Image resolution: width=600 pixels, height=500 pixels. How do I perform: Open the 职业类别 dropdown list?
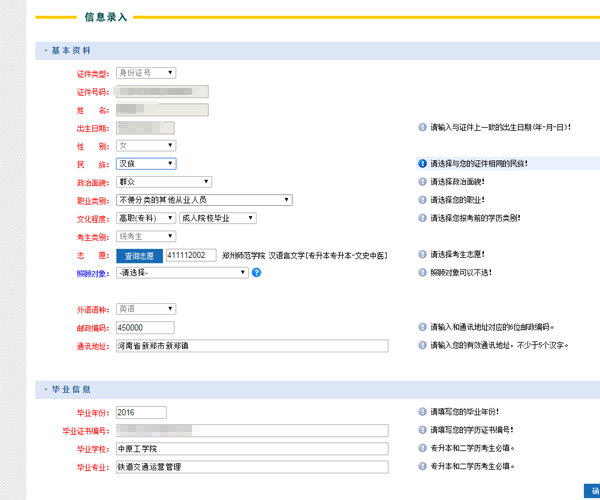204,200
